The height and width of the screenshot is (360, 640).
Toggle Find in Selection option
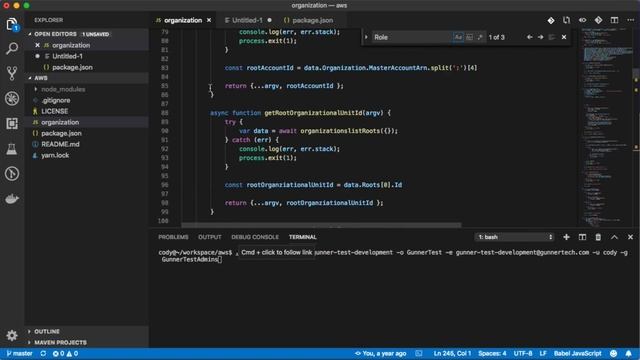(552, 37)
